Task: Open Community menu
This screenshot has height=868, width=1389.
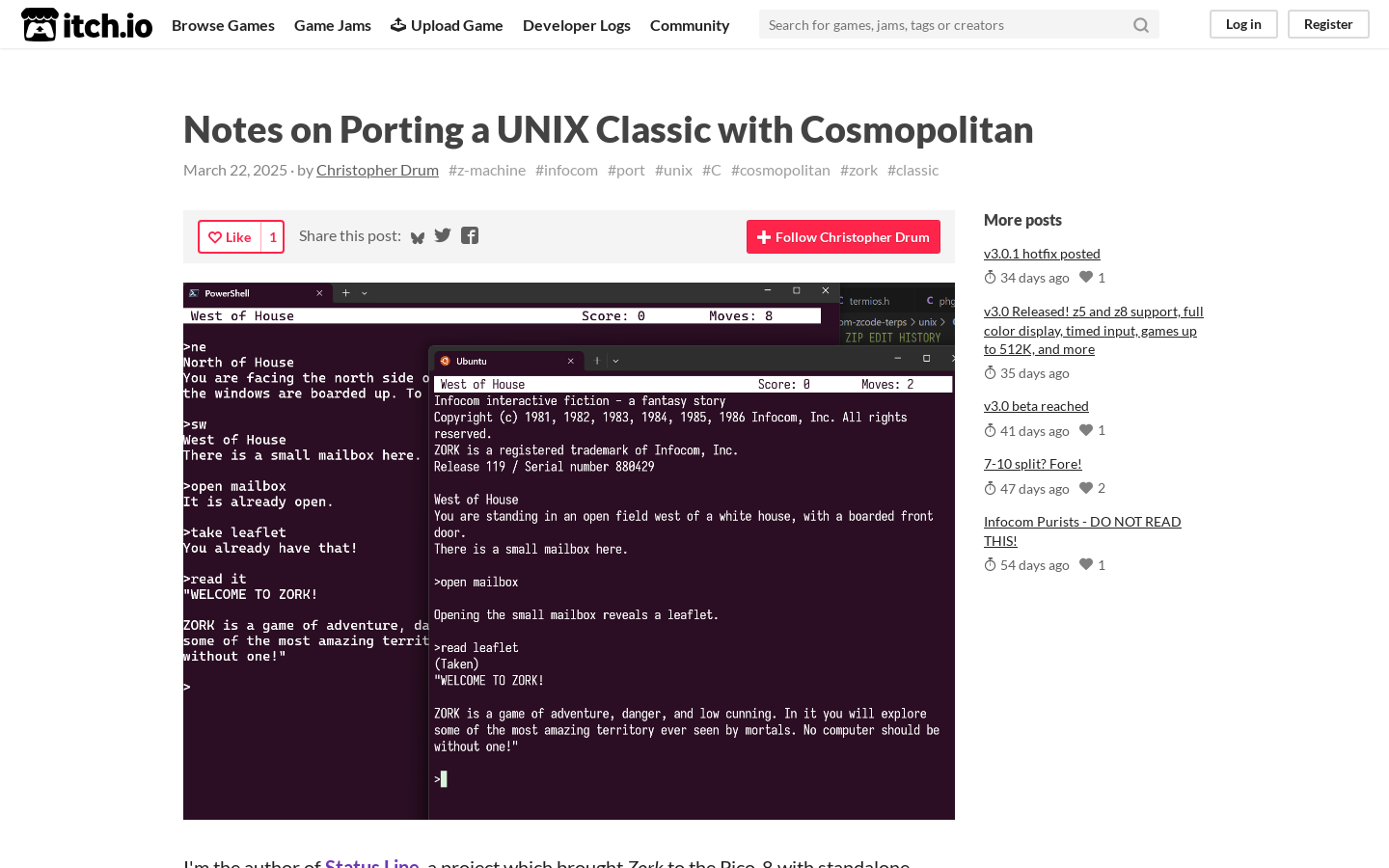Action: click(x=690, y=25)
